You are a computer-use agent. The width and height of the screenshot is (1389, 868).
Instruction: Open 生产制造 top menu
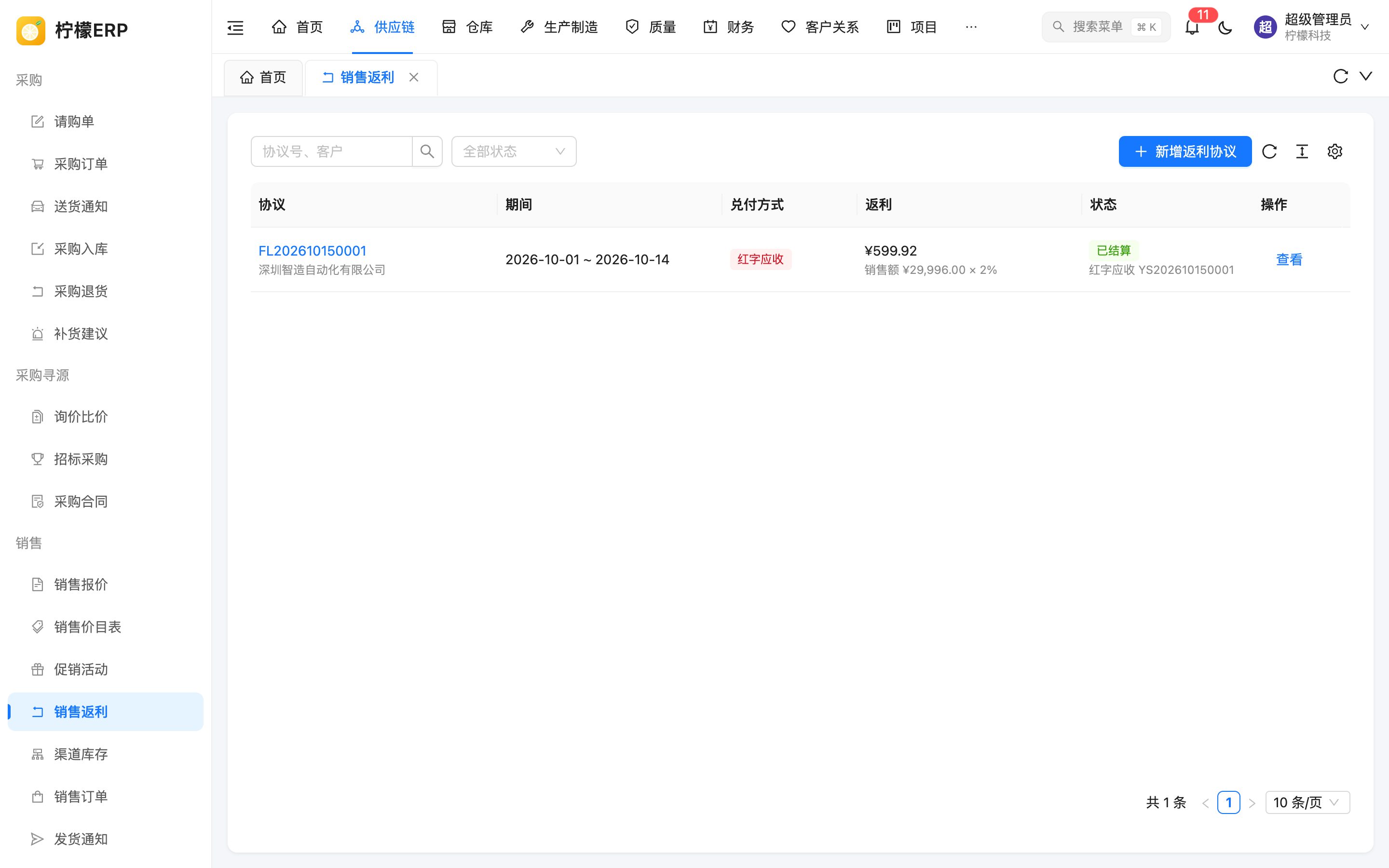pyautogui.click(x=559, y=27)
